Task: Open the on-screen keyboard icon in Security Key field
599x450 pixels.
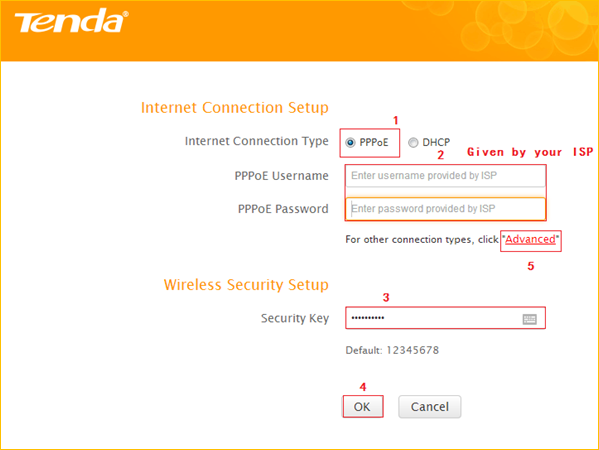Action: coord(529,319)
